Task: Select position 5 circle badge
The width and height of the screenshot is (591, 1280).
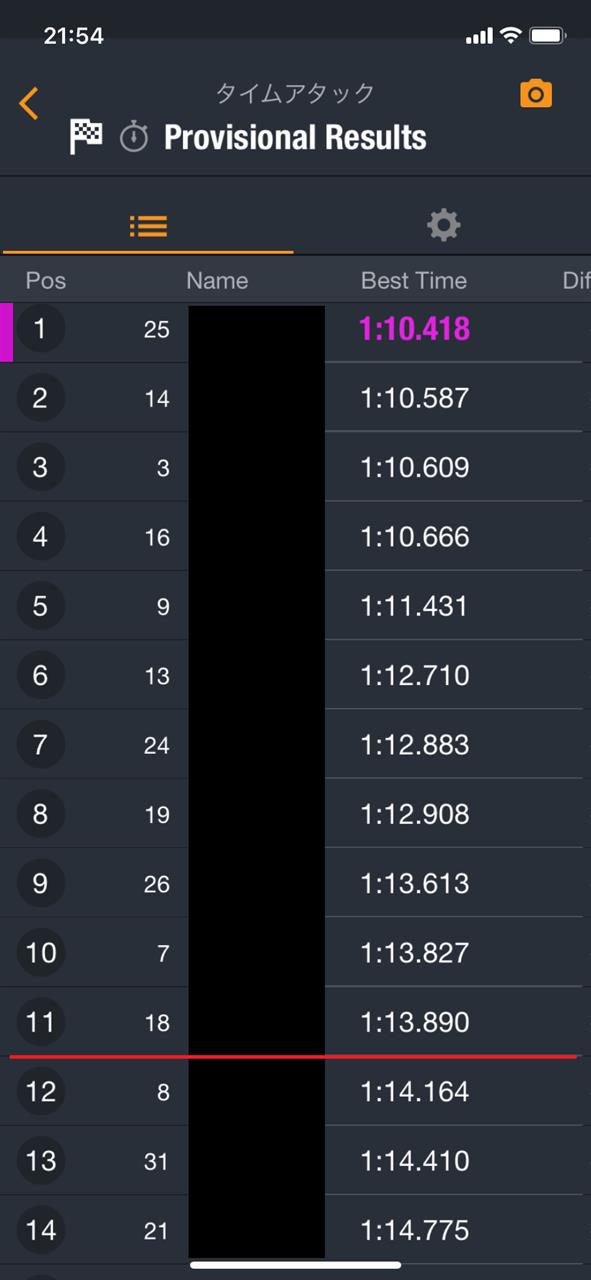Action: tap(40, 606)
